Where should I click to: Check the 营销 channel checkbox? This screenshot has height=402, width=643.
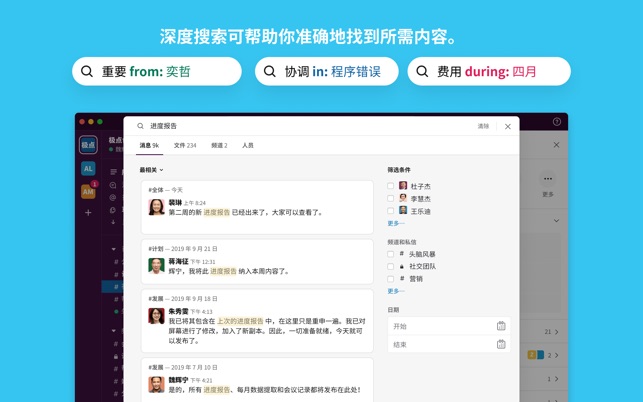point(390,279)
